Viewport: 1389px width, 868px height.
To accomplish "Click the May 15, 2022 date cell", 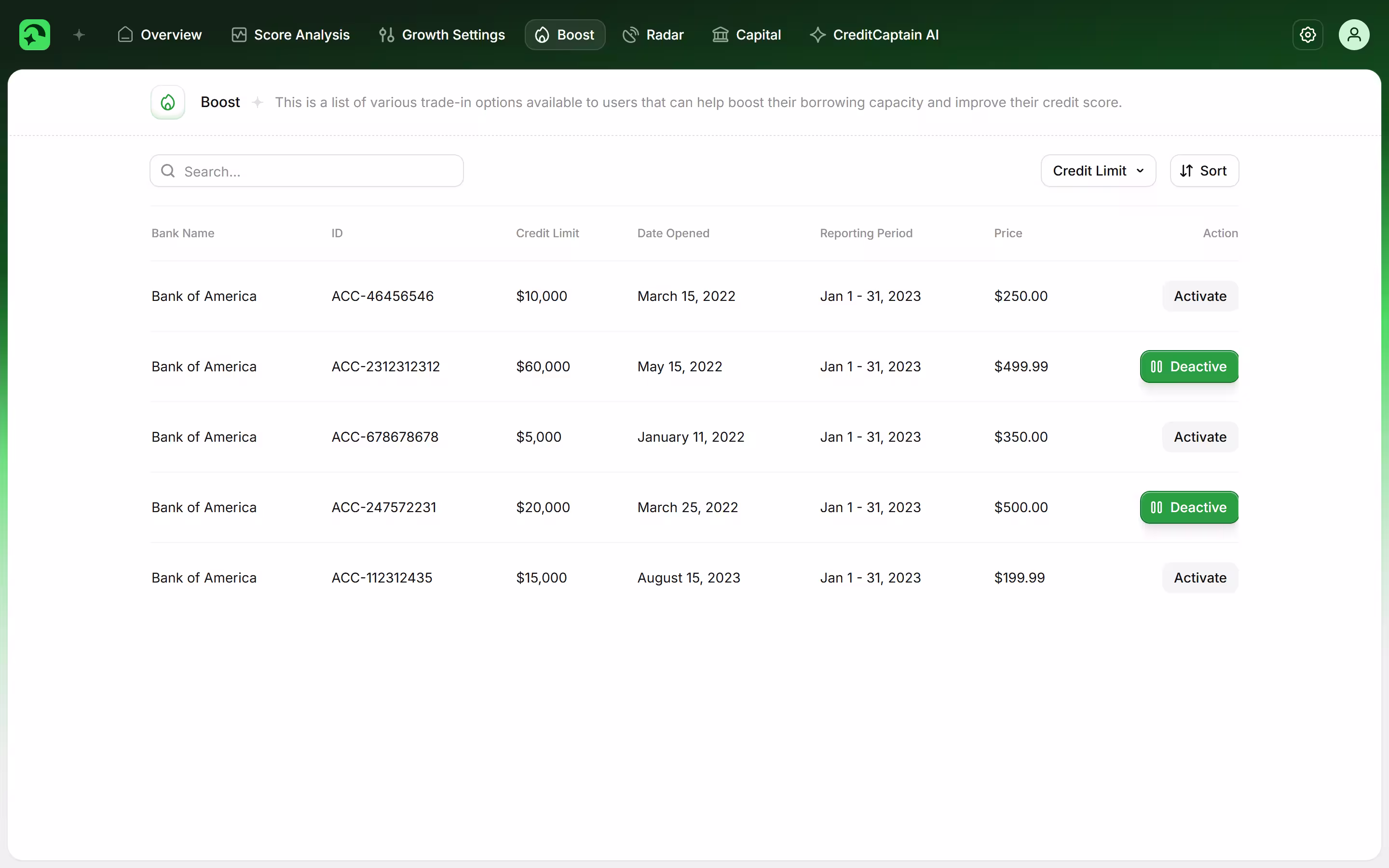I will [680, 366].
